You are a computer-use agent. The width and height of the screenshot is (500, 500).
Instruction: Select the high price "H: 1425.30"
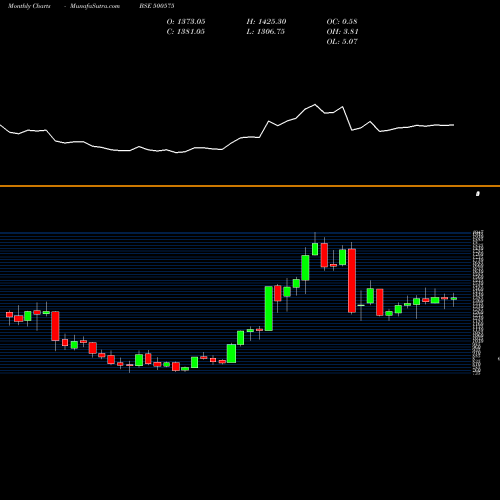click(x=266, y=22)
